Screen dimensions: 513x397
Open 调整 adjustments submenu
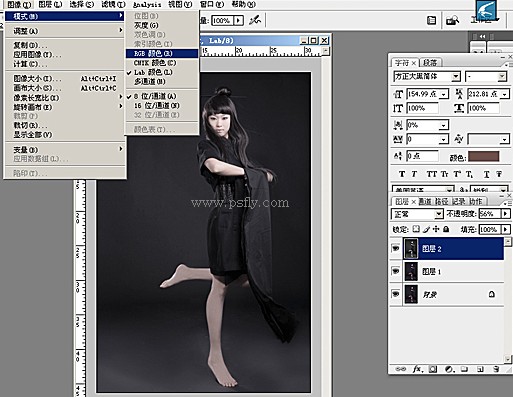[x=65, y=31]
